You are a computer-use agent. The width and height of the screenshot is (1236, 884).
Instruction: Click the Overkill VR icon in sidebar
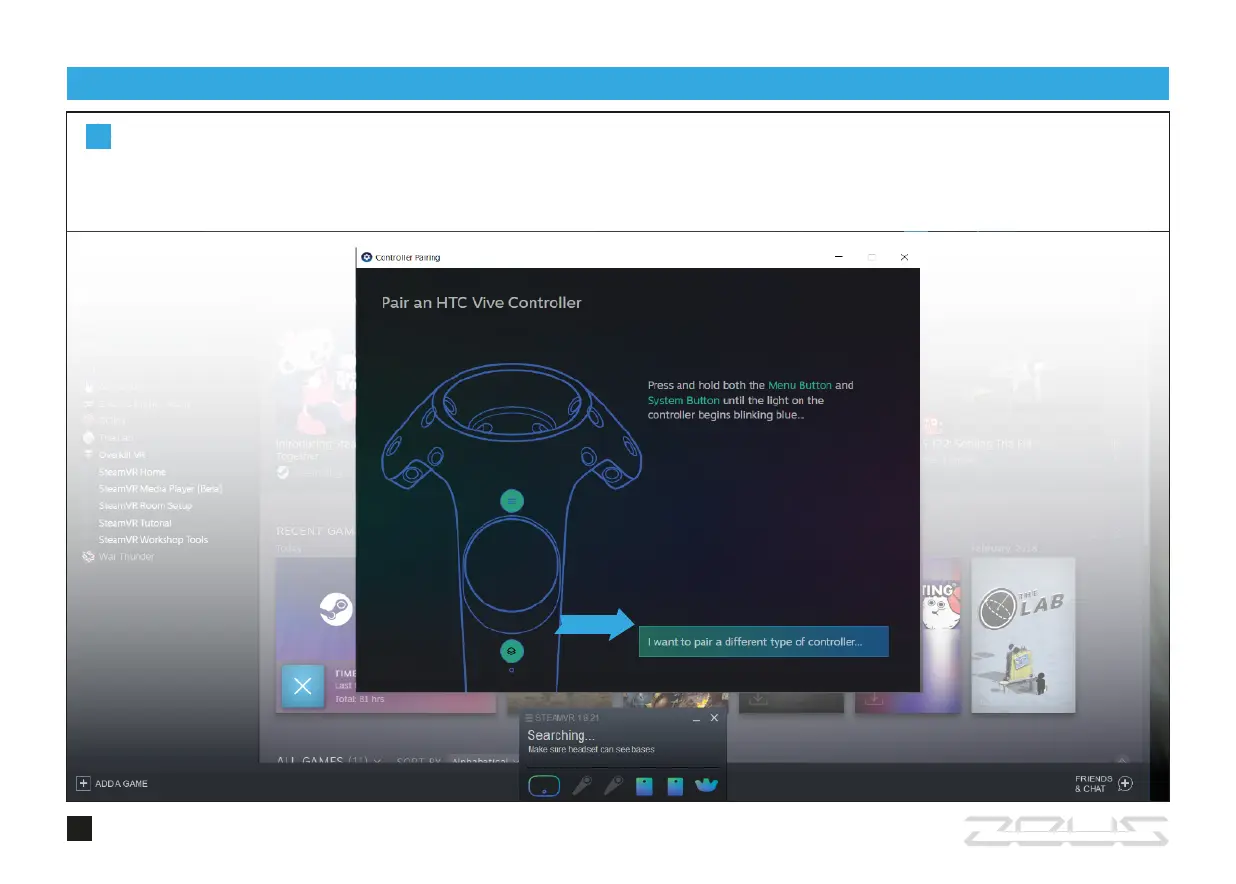point(88,455)
